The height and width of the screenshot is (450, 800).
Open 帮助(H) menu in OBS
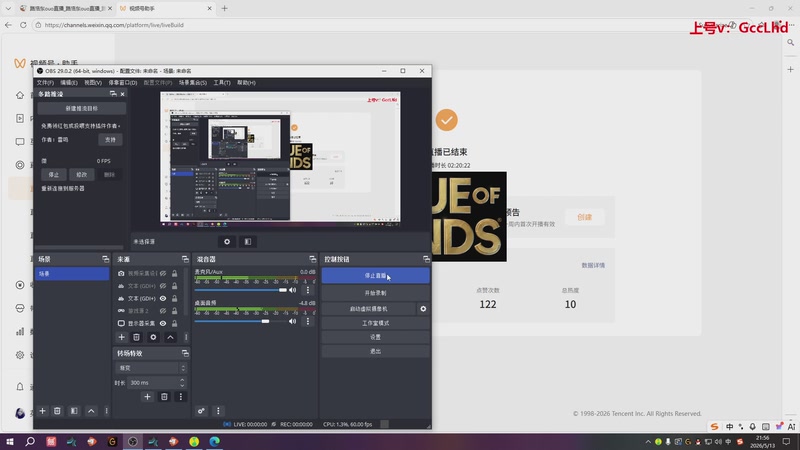click(246, 83)
